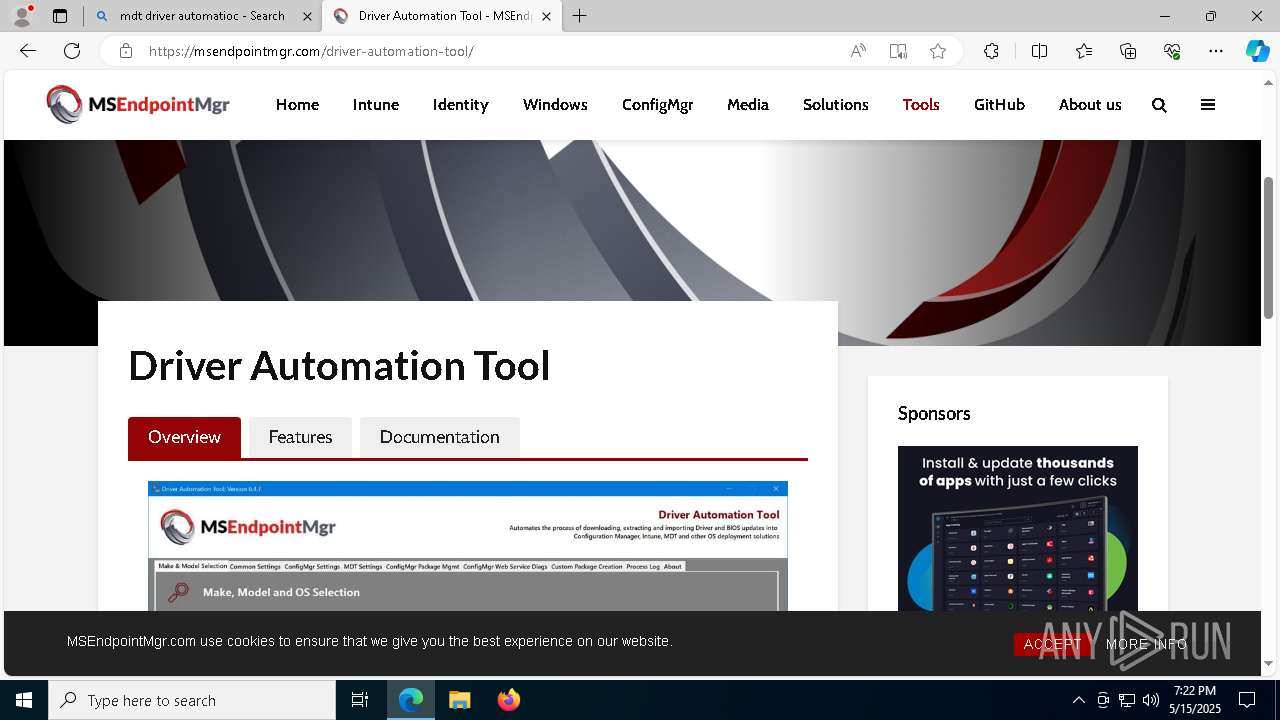This screenshot has width=1280, height=720.
Task: Open Edge Settings and more menu
Action: [x=1216, y=51]
